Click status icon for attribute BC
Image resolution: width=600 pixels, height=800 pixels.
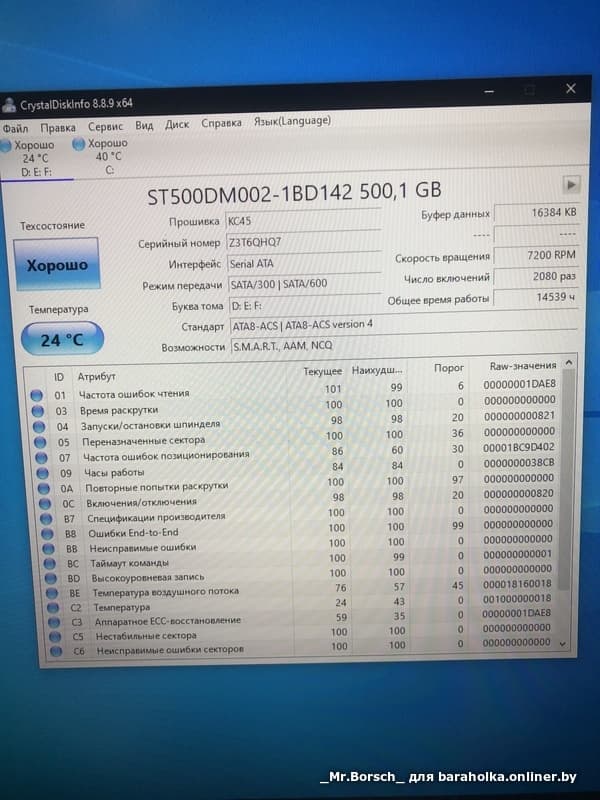(49, 564)
